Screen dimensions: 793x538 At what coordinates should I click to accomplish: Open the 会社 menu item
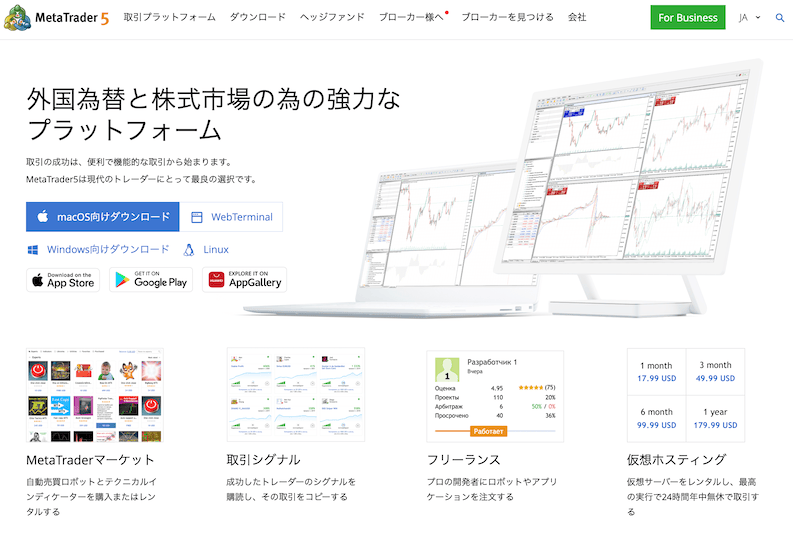577,17
